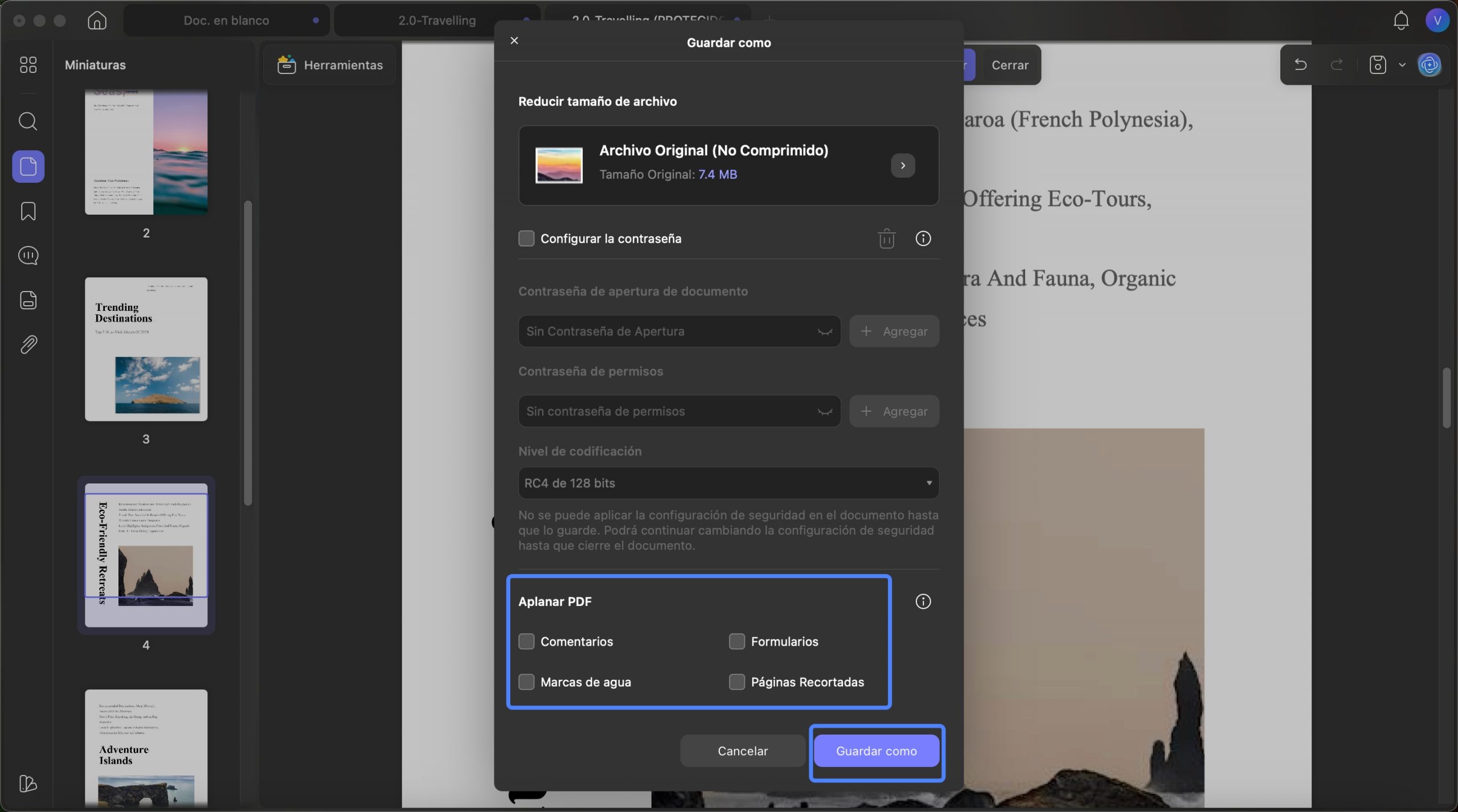Open the bookmarks panel icon

coord(28,211)
